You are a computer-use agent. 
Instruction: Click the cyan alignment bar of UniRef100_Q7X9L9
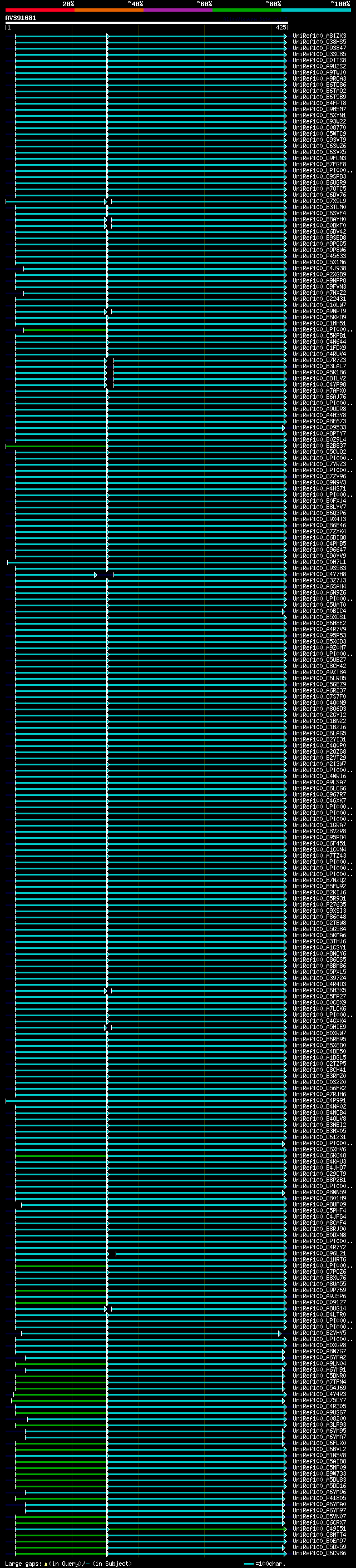pyautogui.click(x=146, y=201)
